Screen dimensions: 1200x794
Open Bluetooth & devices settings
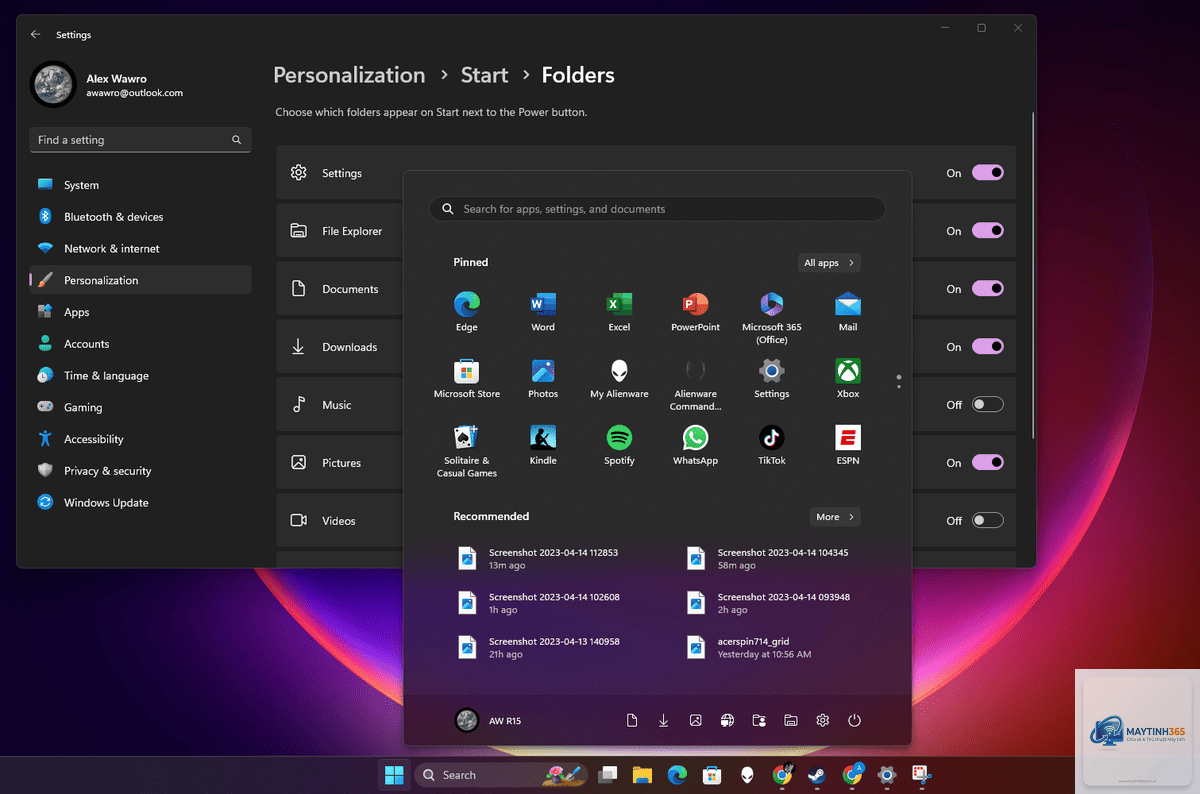(140, 217)
